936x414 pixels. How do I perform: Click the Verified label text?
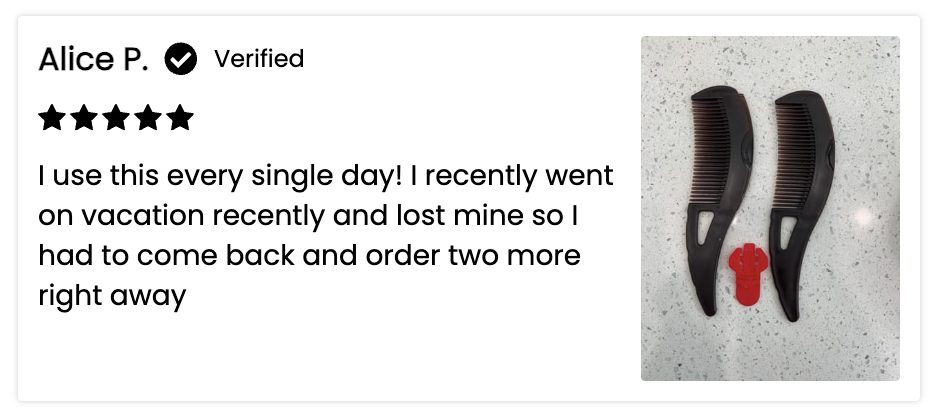259,58
